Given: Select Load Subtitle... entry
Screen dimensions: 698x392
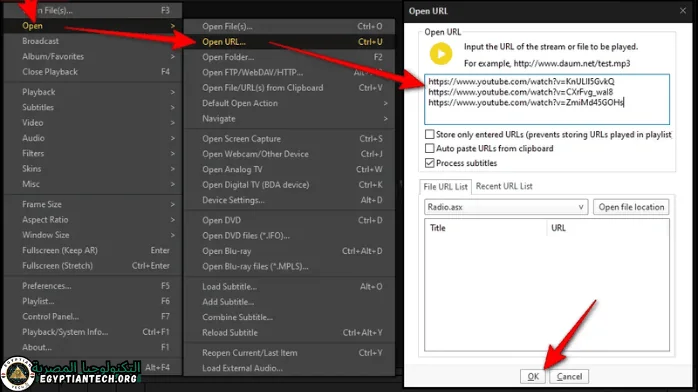Looking at the screenshot, I should pyautogui.click(x=289, y=287).
